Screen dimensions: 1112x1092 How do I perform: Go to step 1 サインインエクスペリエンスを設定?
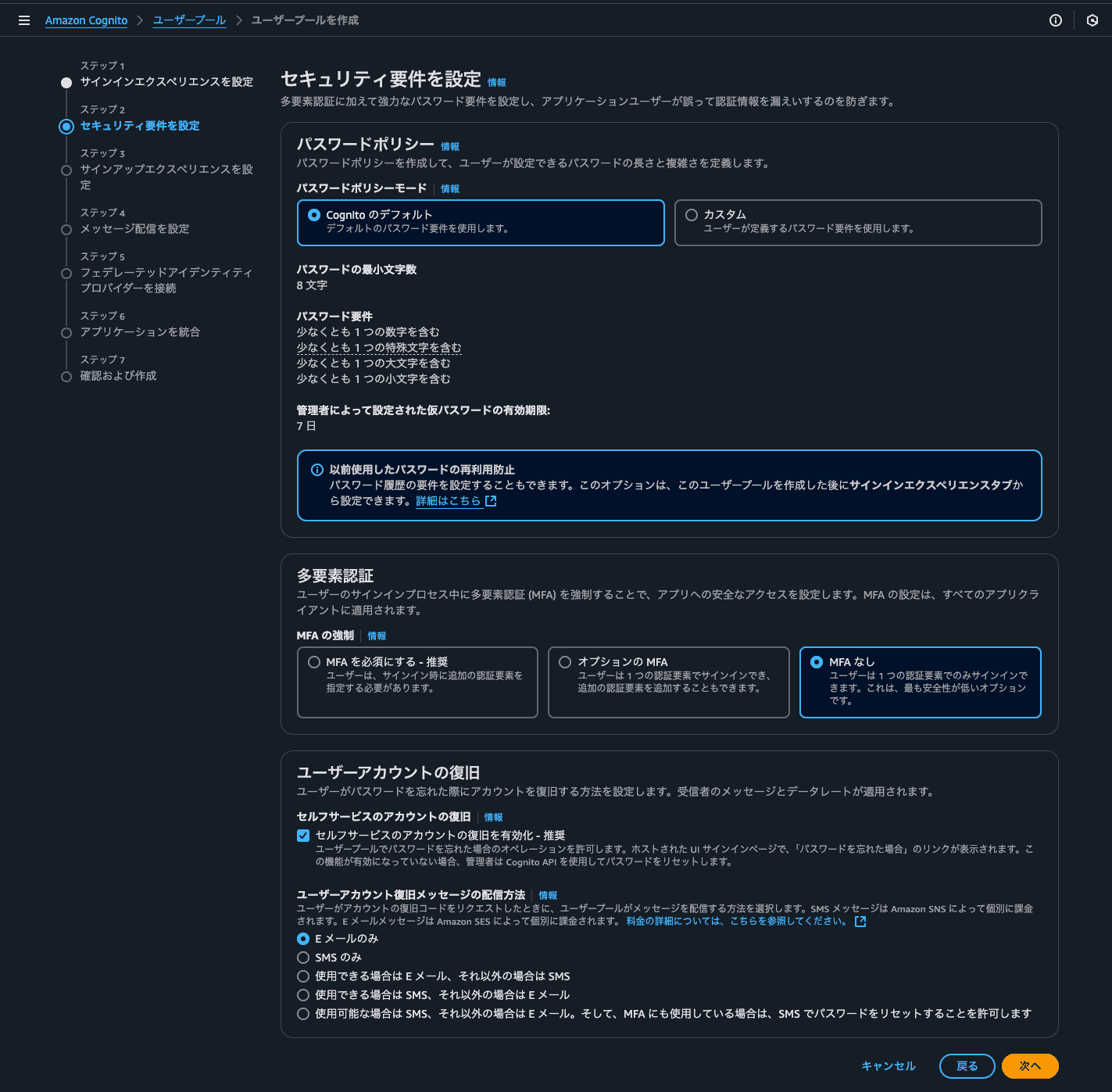click(x=166, y=82)
